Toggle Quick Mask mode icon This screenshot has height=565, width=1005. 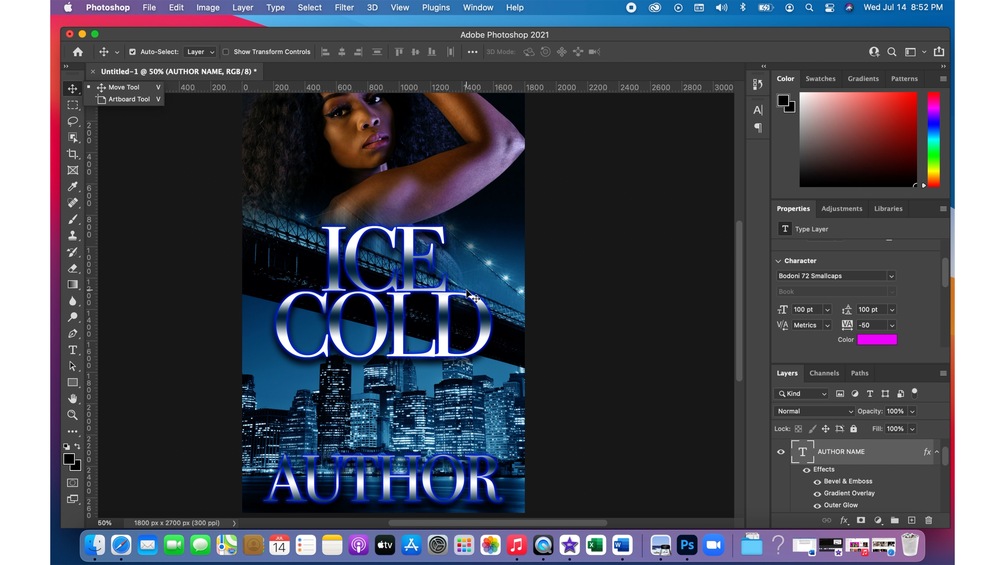click(72, 482)
